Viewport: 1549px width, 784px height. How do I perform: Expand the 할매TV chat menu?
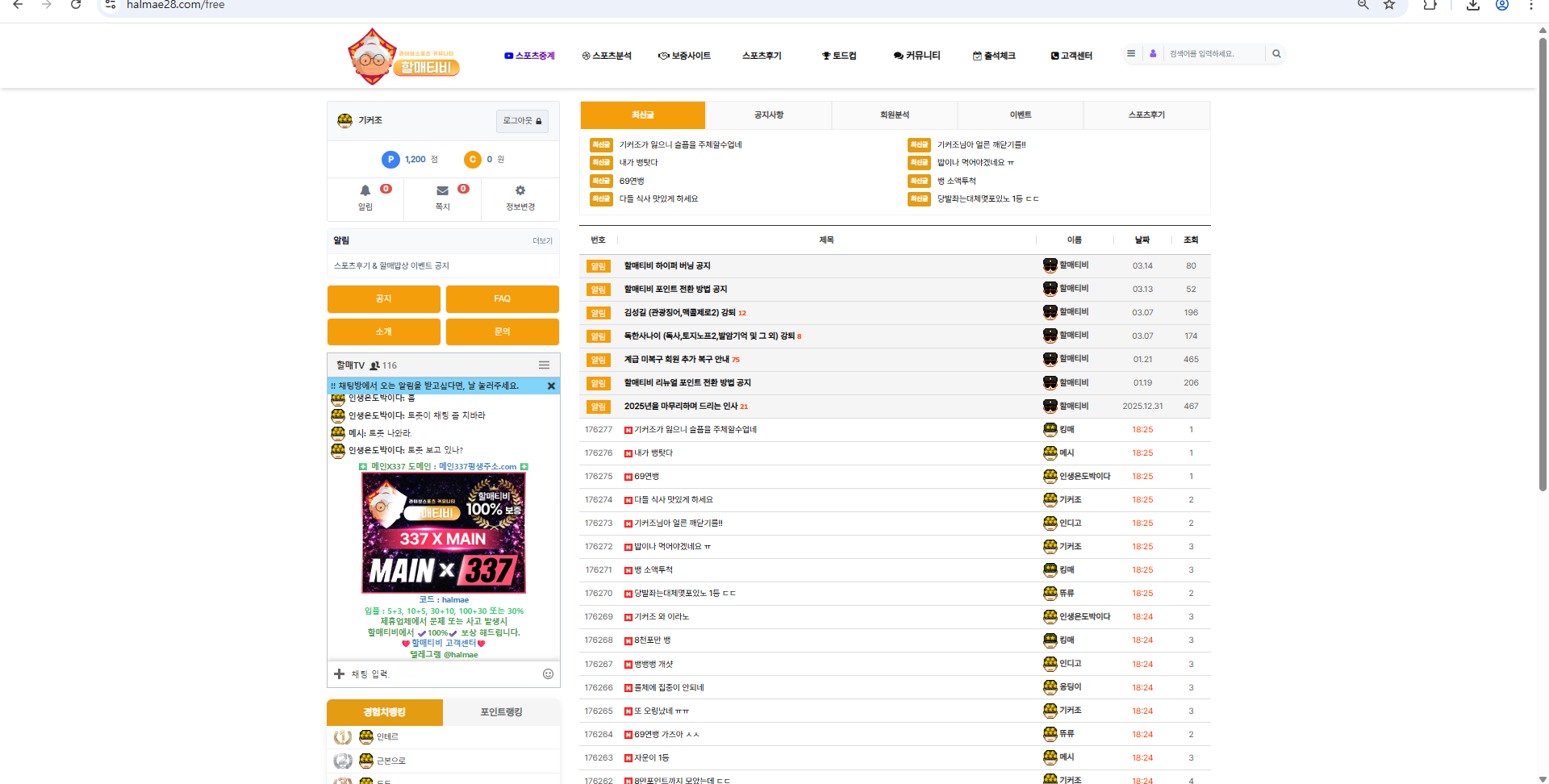click(x=544, y=365)
